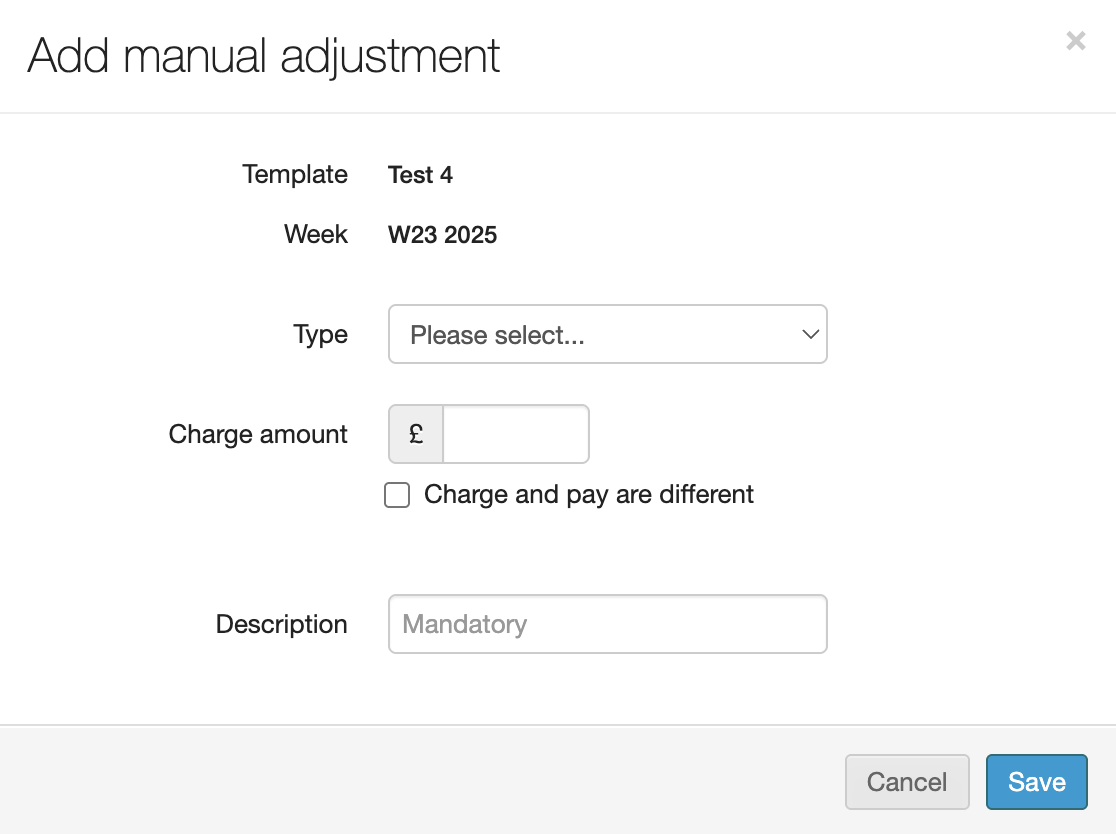Open the Type dropdown list
The width and height of the screenshot is (1116, 834).
coord(606,334)
